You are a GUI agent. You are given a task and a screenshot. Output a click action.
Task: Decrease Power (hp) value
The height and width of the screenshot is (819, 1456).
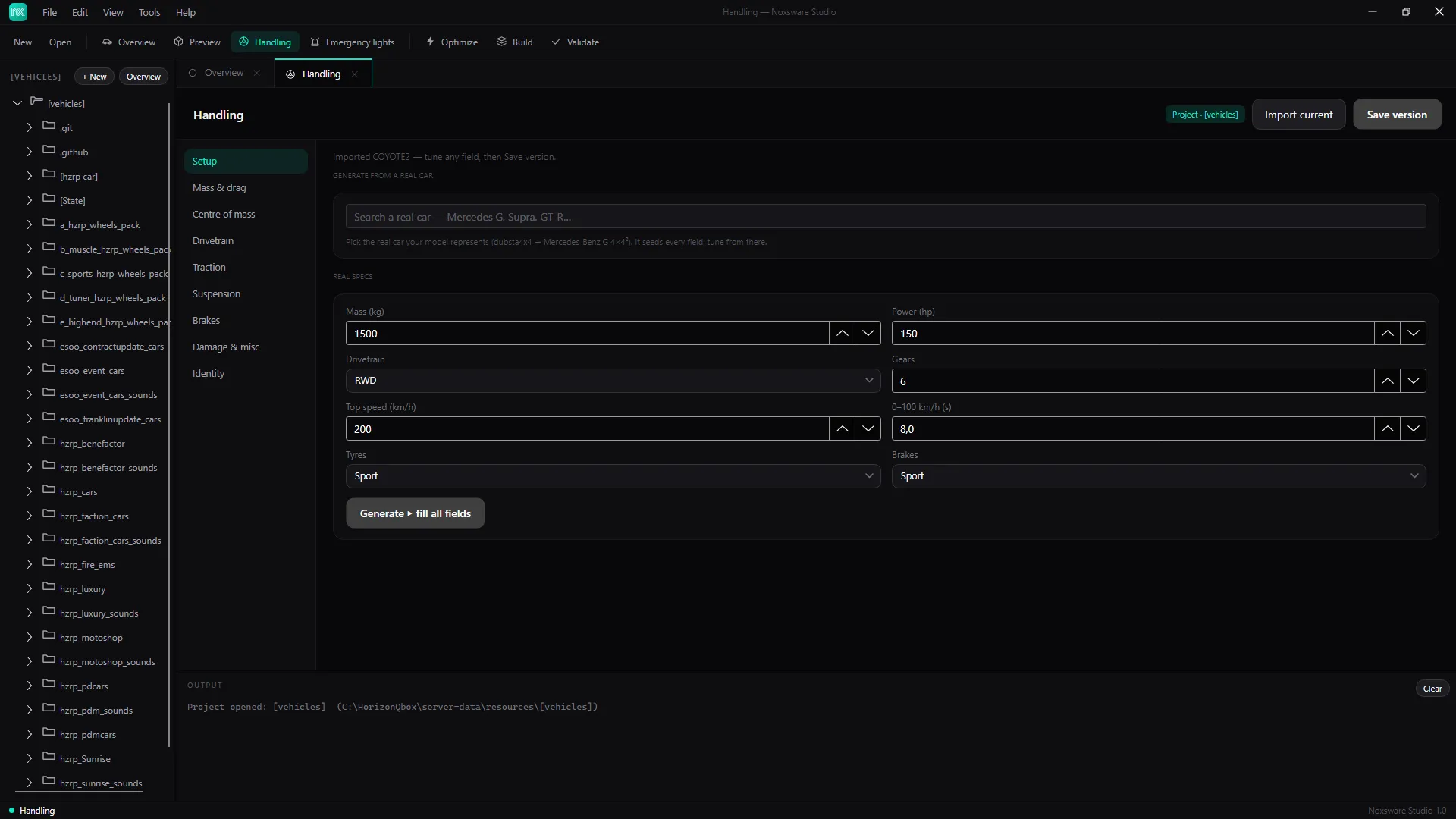point(1414,334)
